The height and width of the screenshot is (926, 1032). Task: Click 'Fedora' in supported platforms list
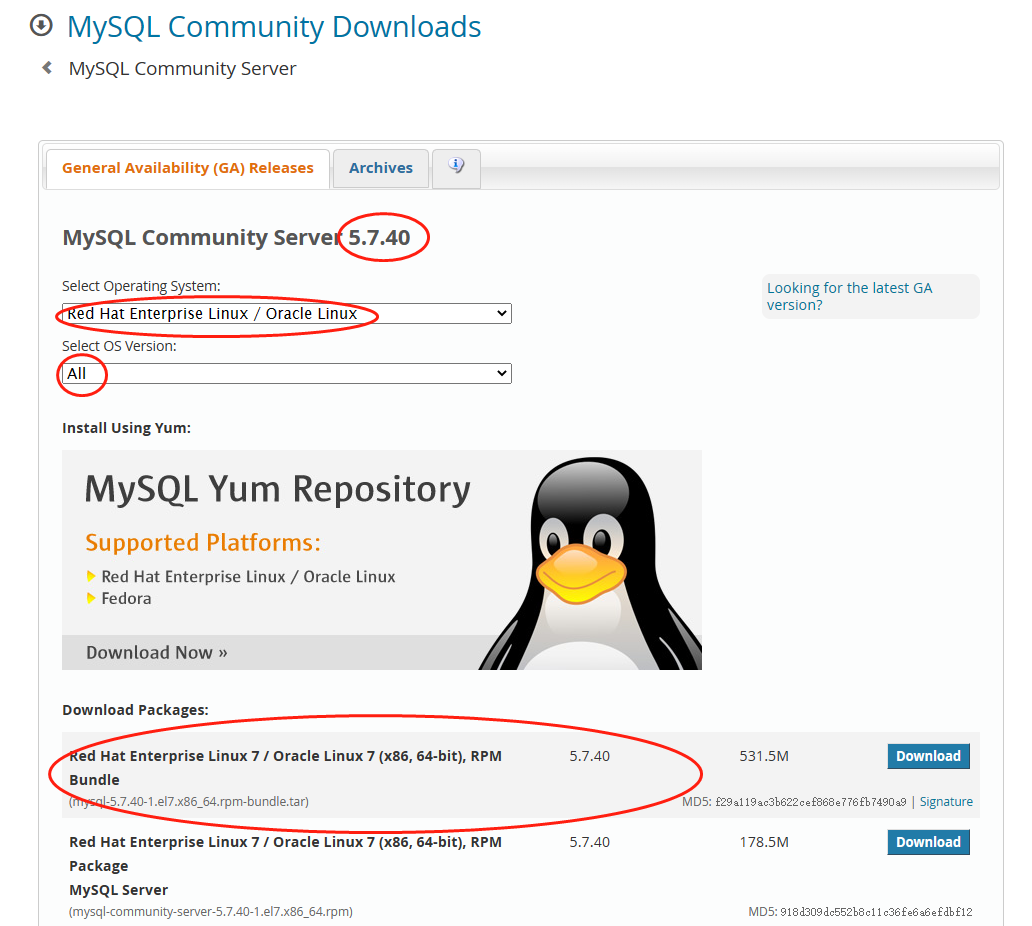126,598
